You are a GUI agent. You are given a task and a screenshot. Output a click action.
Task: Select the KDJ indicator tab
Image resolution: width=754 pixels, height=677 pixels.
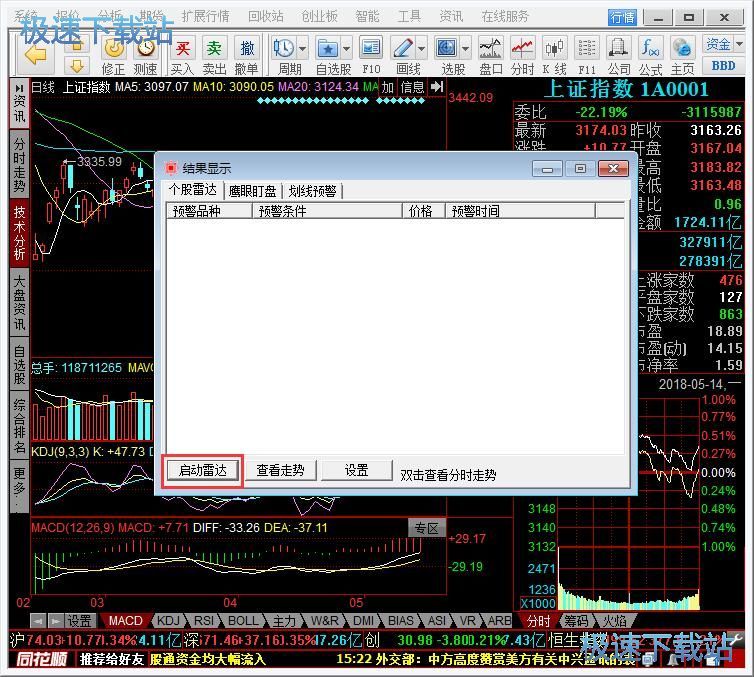click(169, 621)
